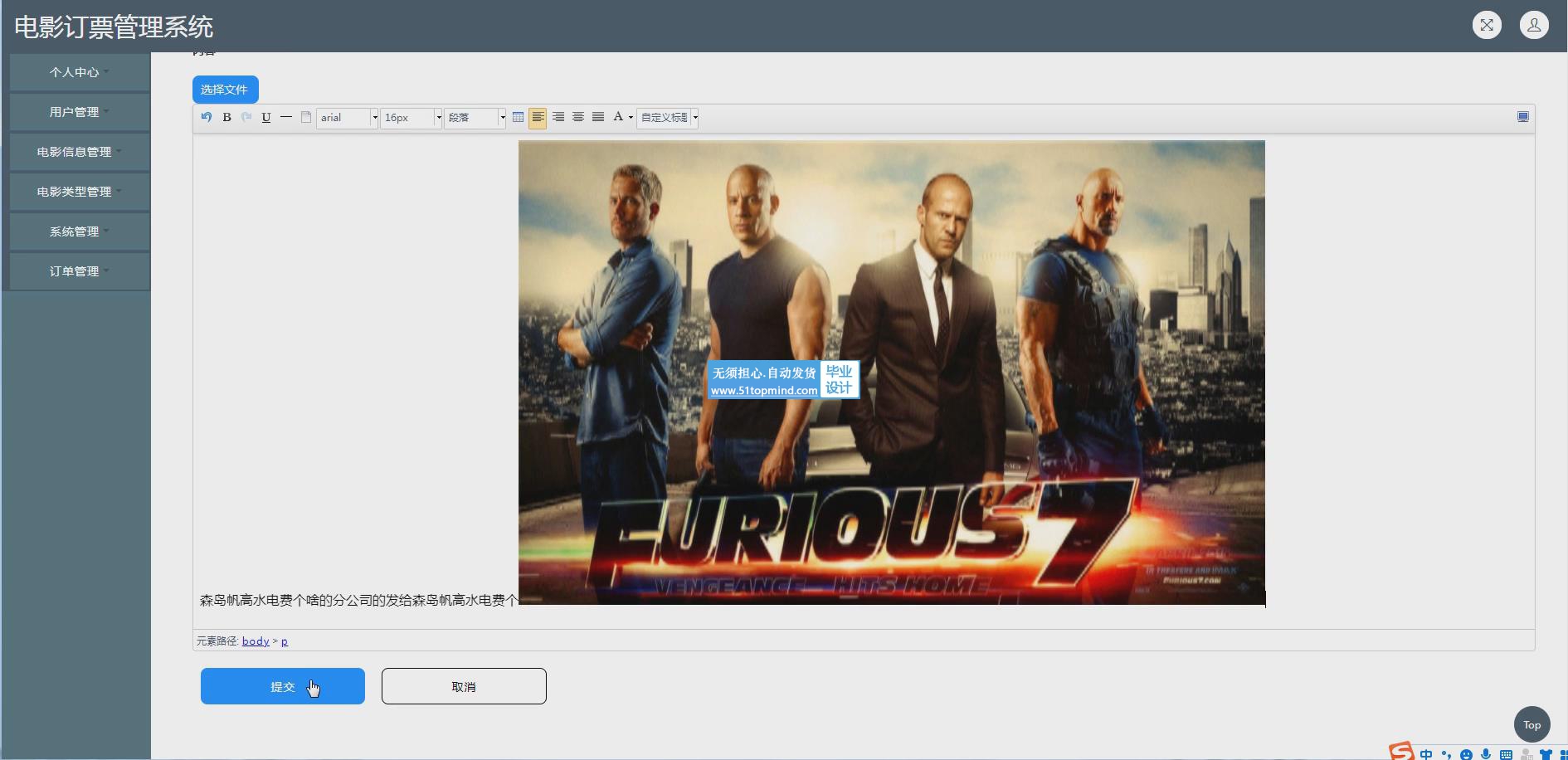Toggle bold formatting
The height and width of the screenshot is (760, 1568).
(x=226, y=117)
